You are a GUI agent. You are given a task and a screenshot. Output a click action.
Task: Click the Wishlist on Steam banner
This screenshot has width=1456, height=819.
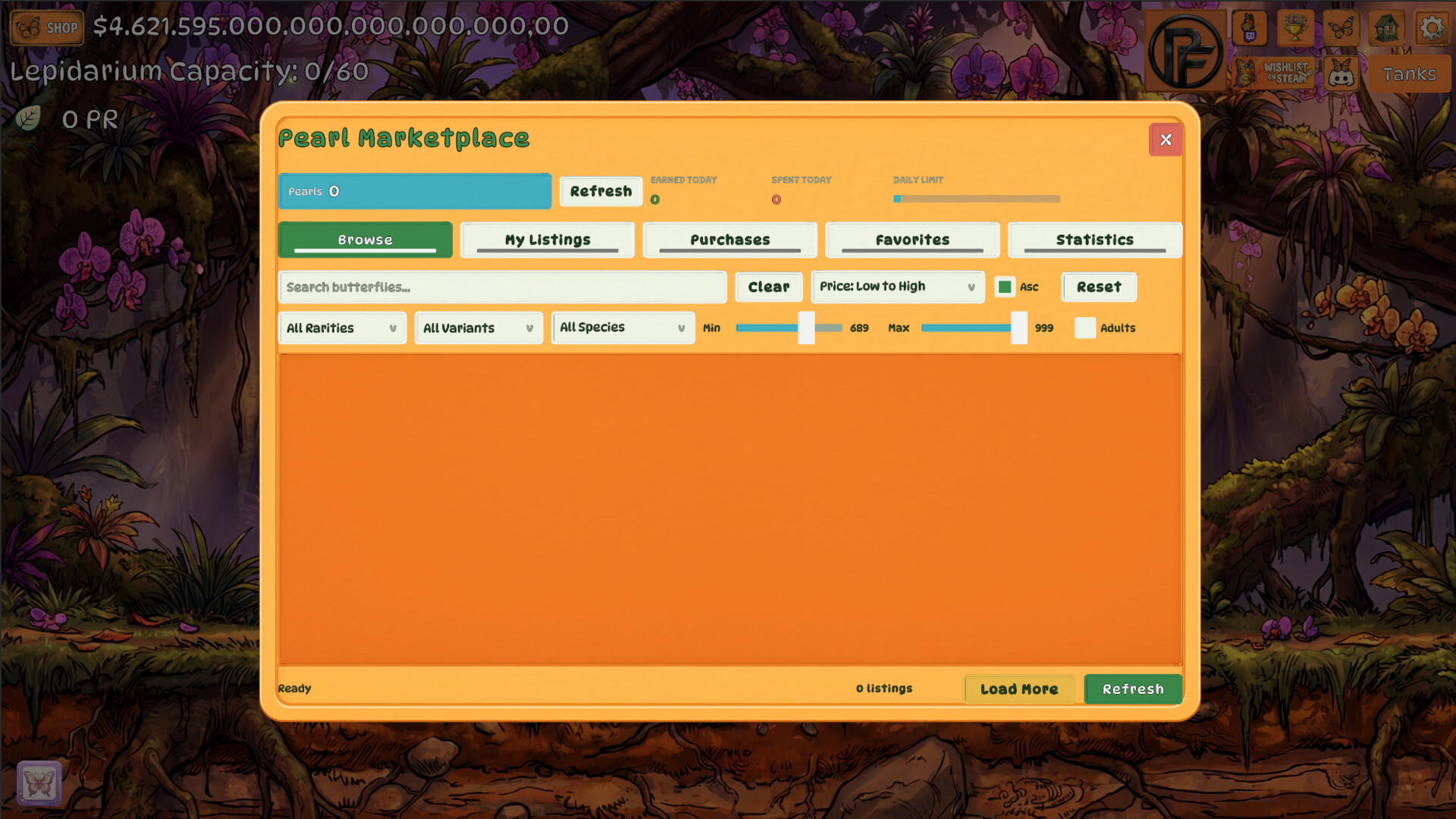tap(1274, 74)
